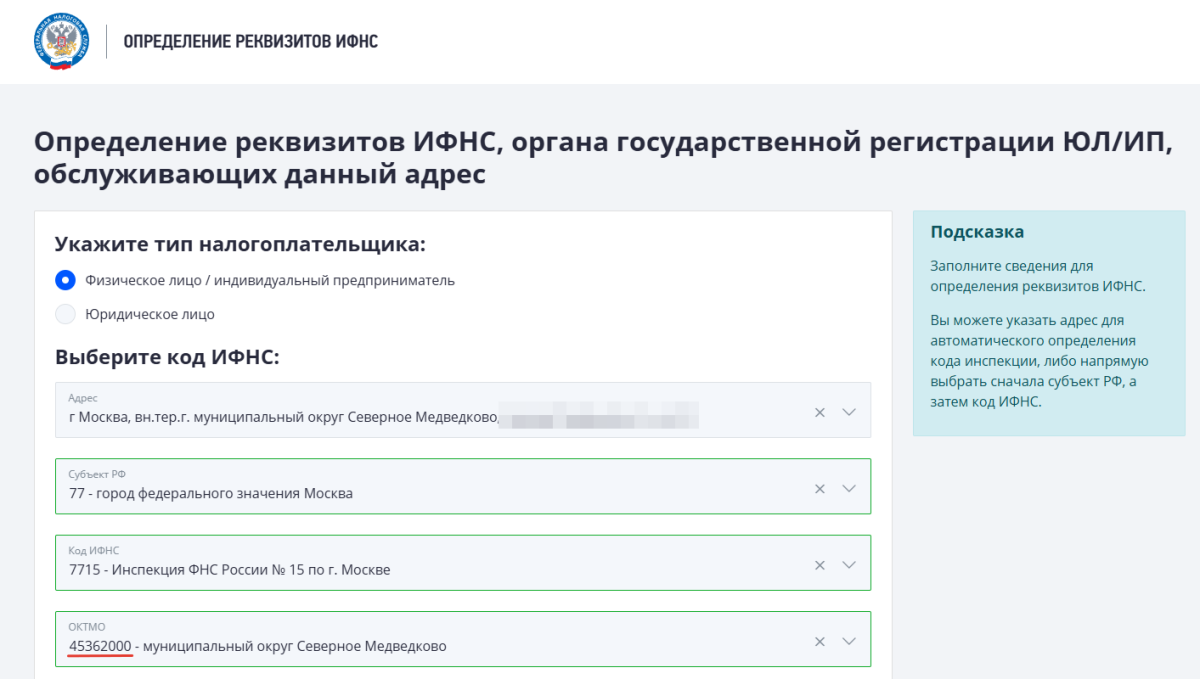Viewport: 1200px width, 679px height.
Task: Click the Субъект РФ value 77 Москва
Action: (210, 493)
